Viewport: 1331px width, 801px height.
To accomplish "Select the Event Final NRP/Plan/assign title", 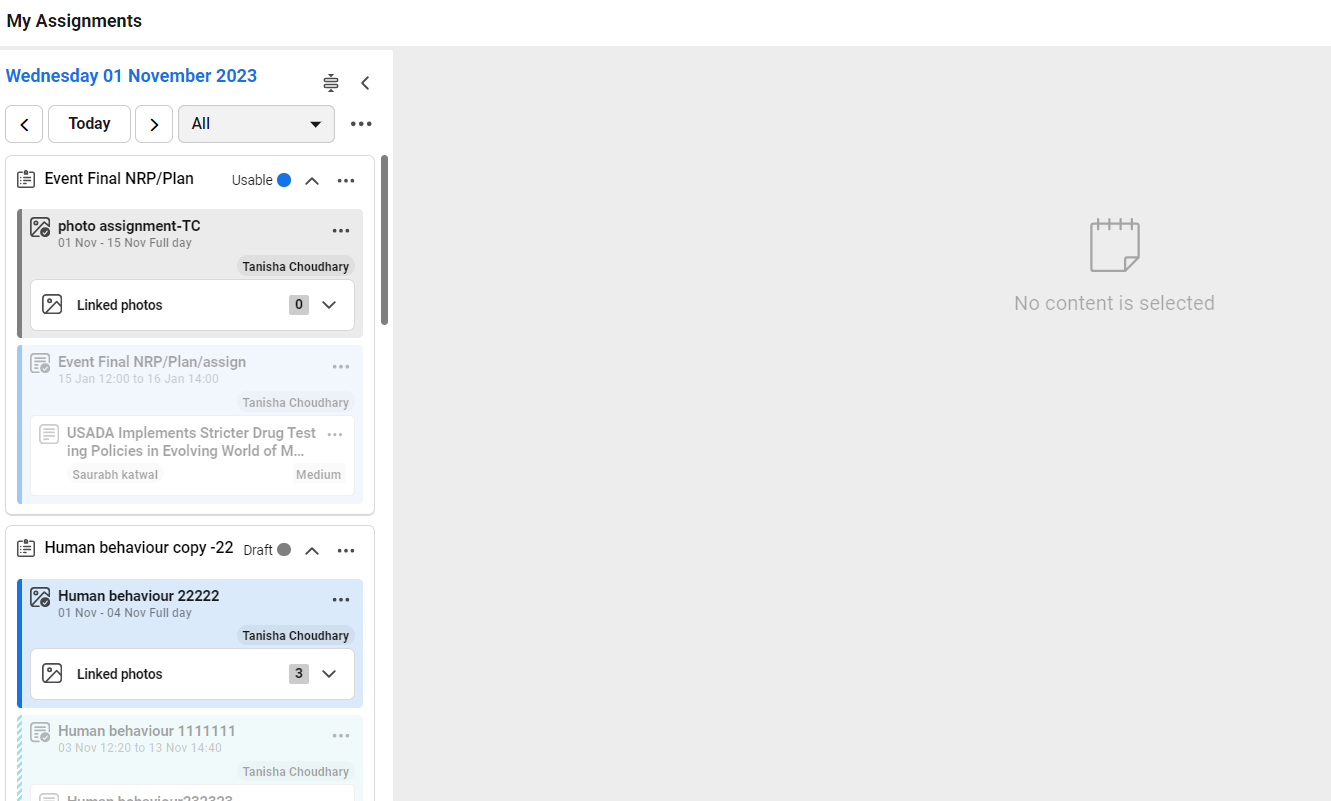I will coord(152,362).
